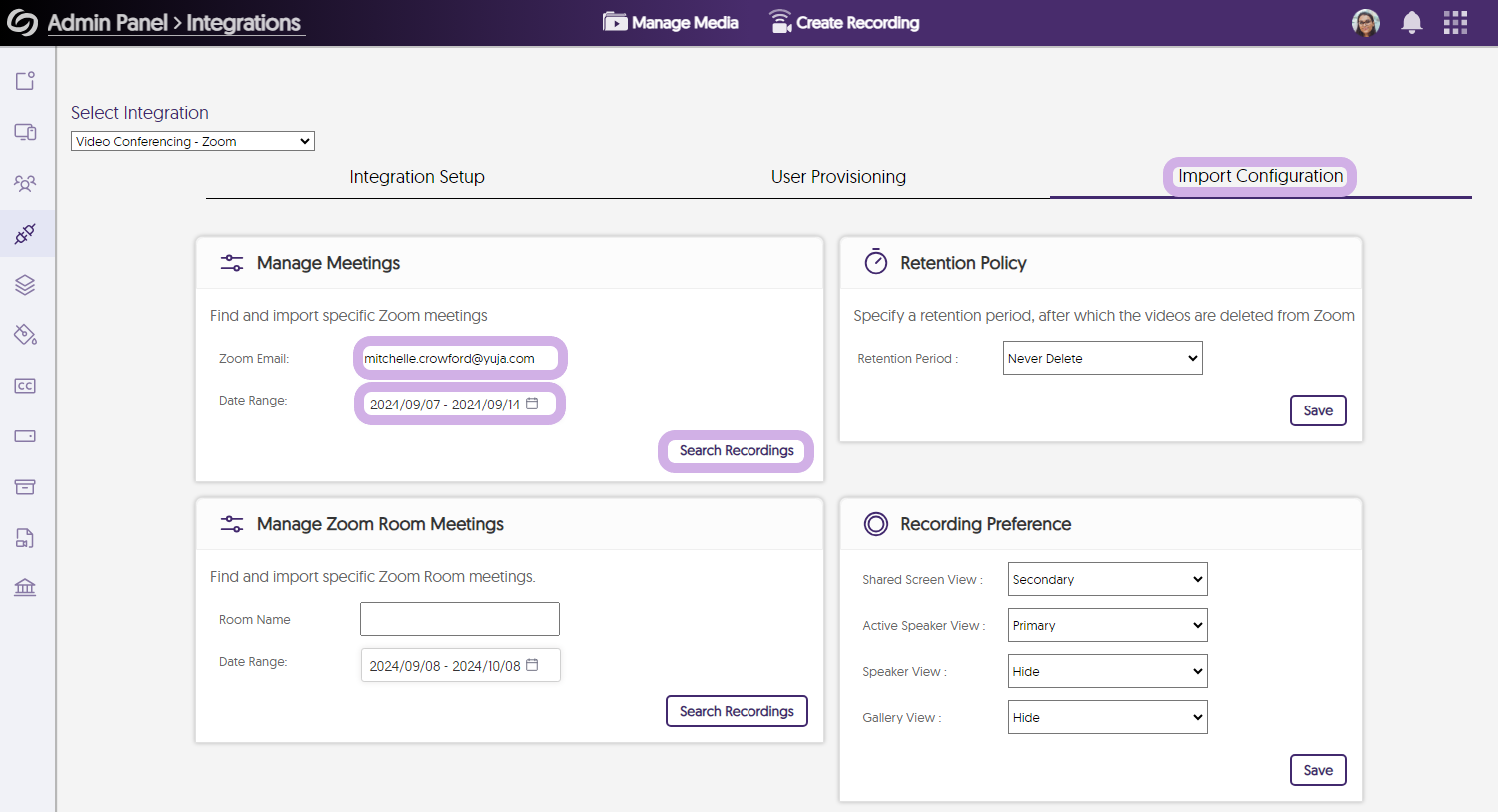Open the Retention Period dropdown
This screenshot has height=812, width=1498.
[x=1103, y=358]
